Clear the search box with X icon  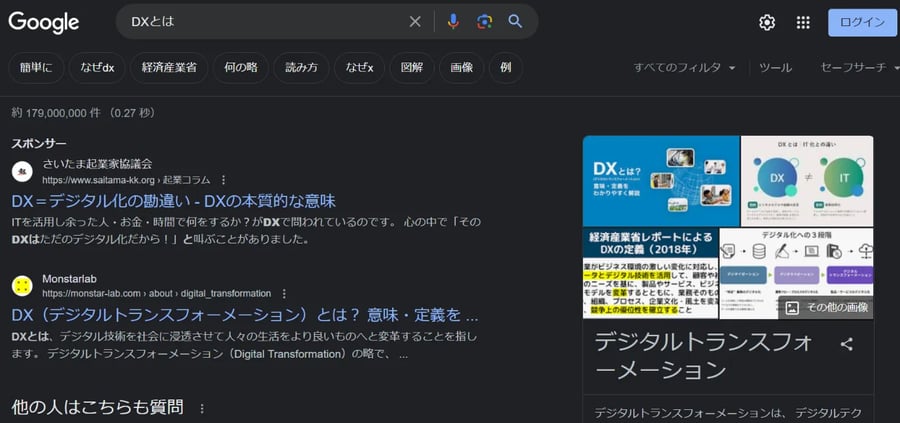click(415, 22)
